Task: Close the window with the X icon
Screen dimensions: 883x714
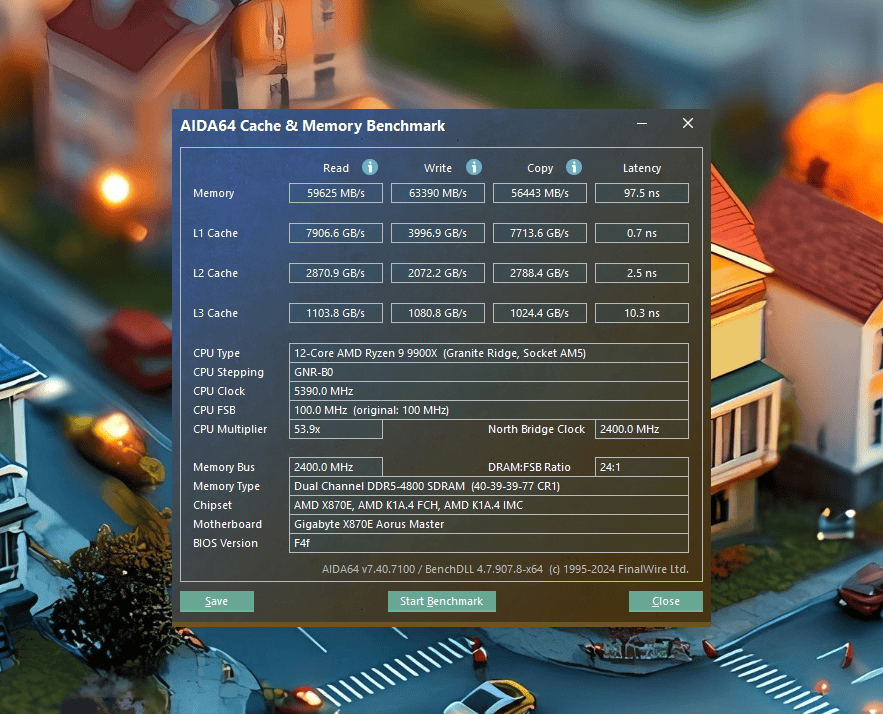Action: (688, 123)
